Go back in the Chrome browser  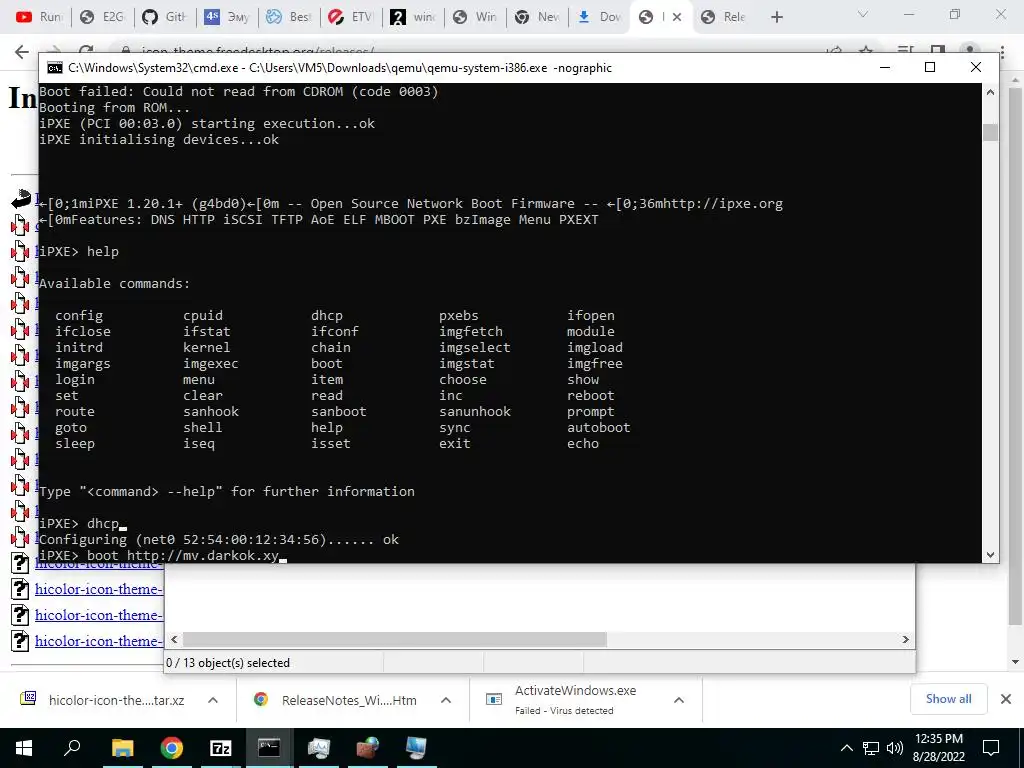coord(22,52)
